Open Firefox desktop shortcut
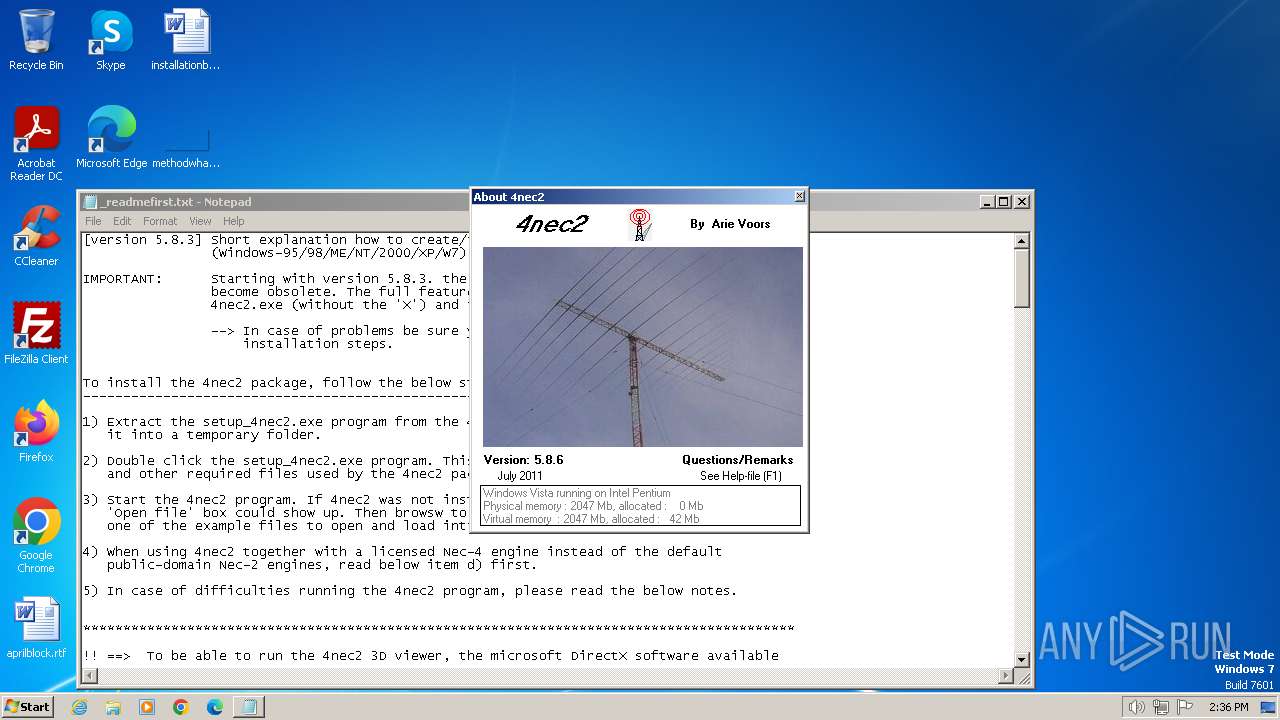The width and height of the screenshot is (1280, 720). pyautogui.click(x=36, y=432)
